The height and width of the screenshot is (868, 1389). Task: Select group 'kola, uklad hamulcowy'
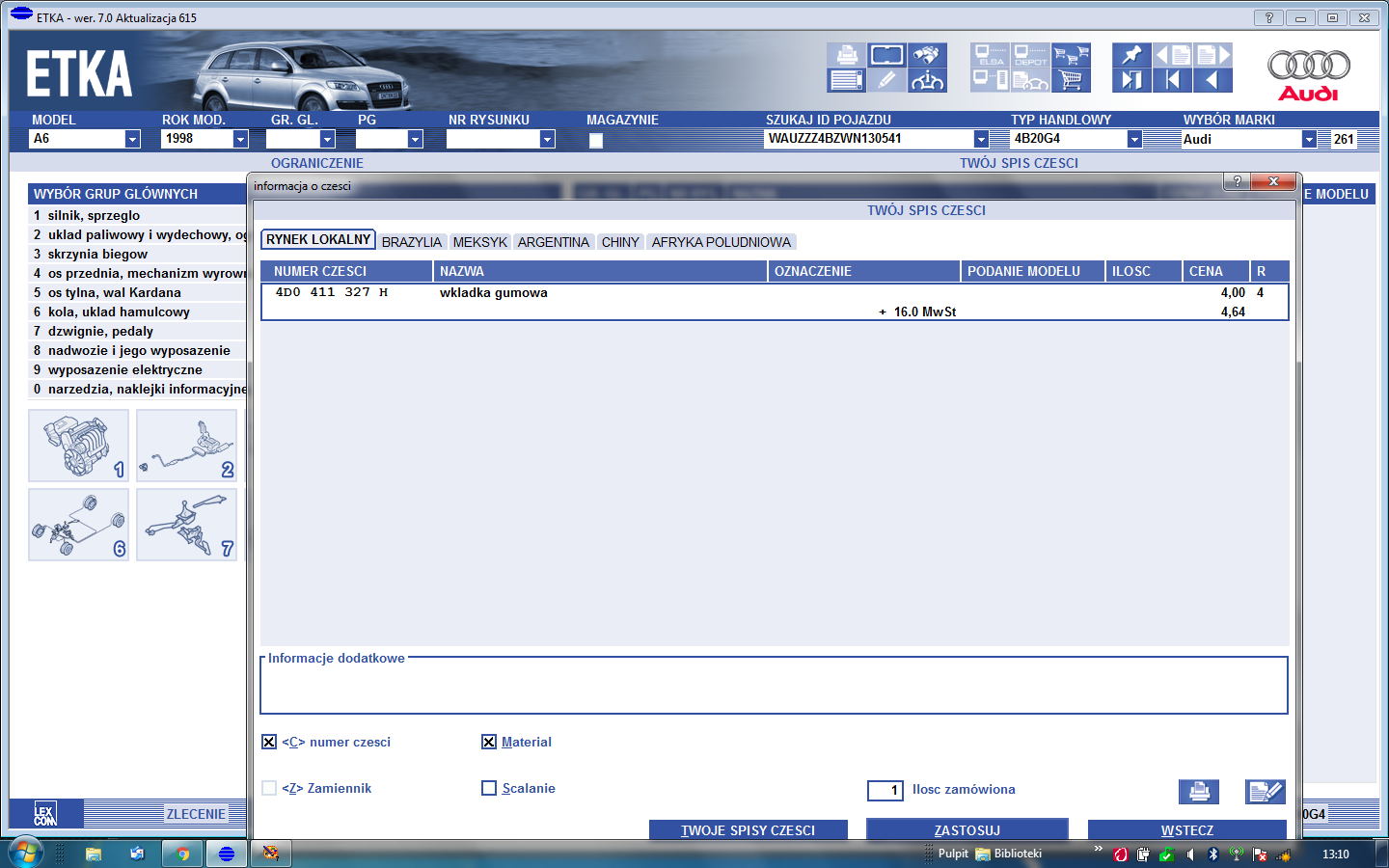coord(137,312)
